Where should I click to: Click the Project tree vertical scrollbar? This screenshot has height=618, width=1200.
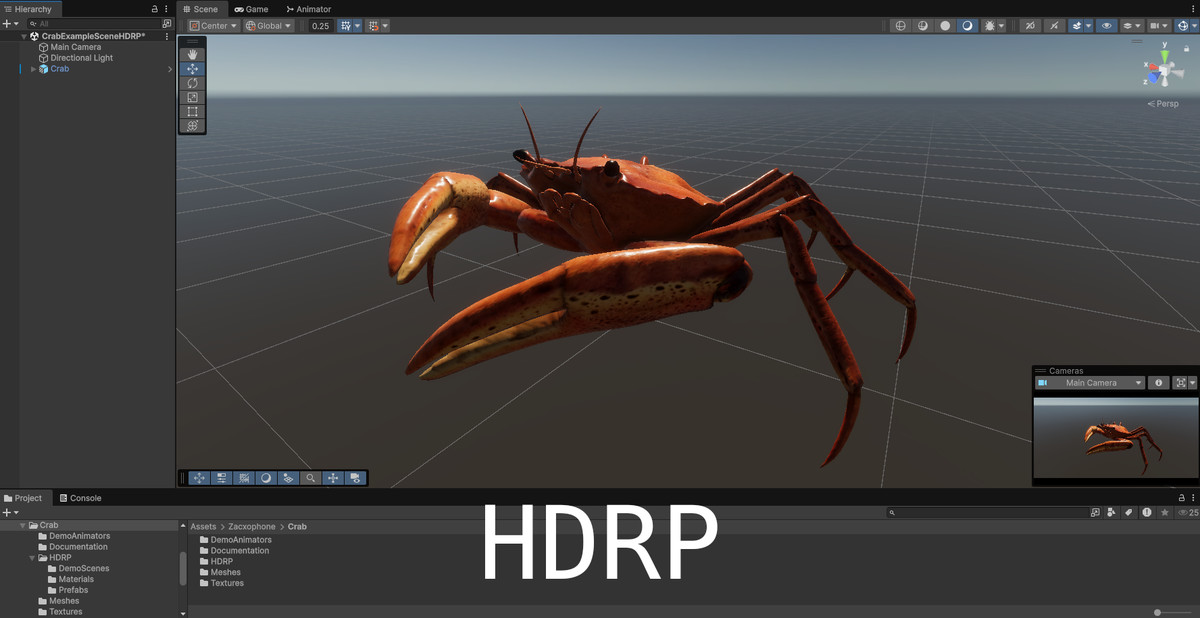point(183,568)
